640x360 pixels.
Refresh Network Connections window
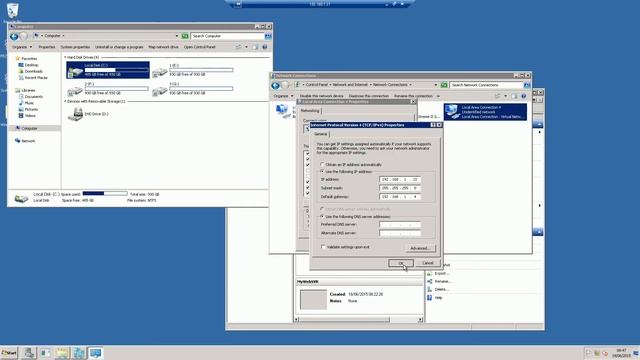(x=444, y=85)
